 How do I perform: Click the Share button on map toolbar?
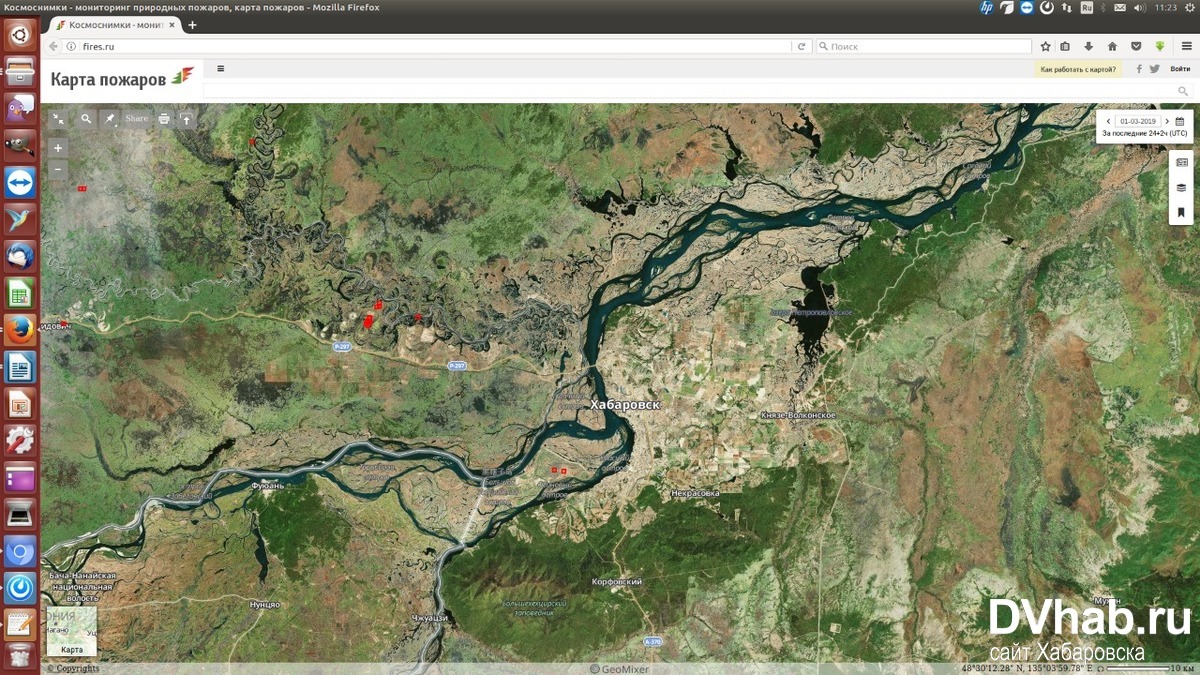point(137,118)
